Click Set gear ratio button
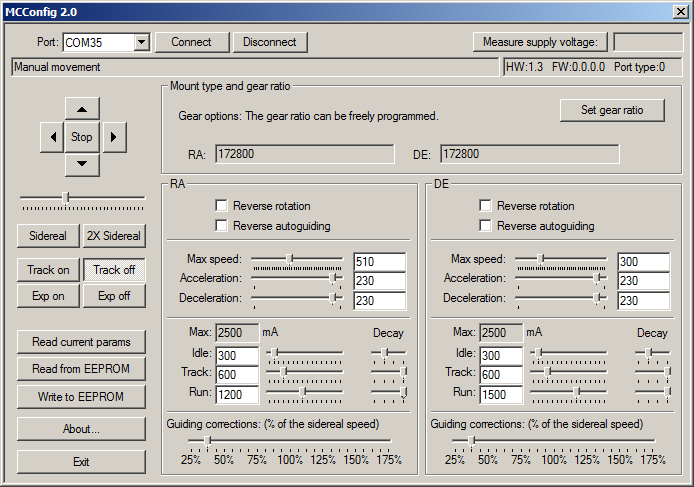 tap(612, 110)
